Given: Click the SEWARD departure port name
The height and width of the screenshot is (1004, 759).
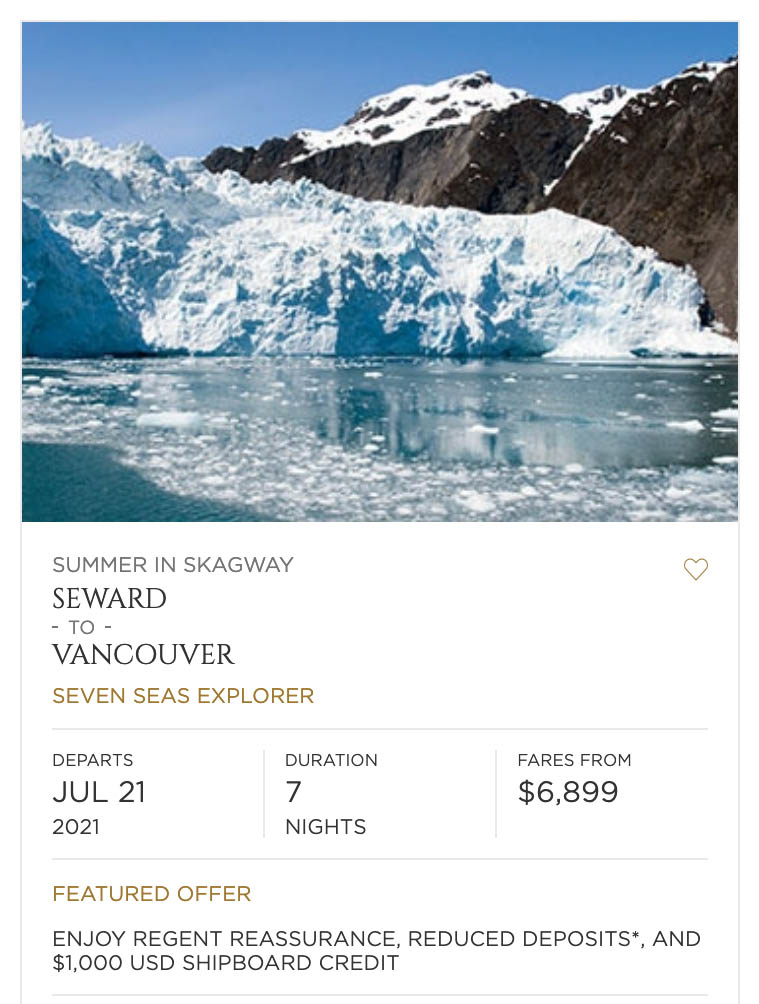Looking at the screenshot, I should pos(109,599).
